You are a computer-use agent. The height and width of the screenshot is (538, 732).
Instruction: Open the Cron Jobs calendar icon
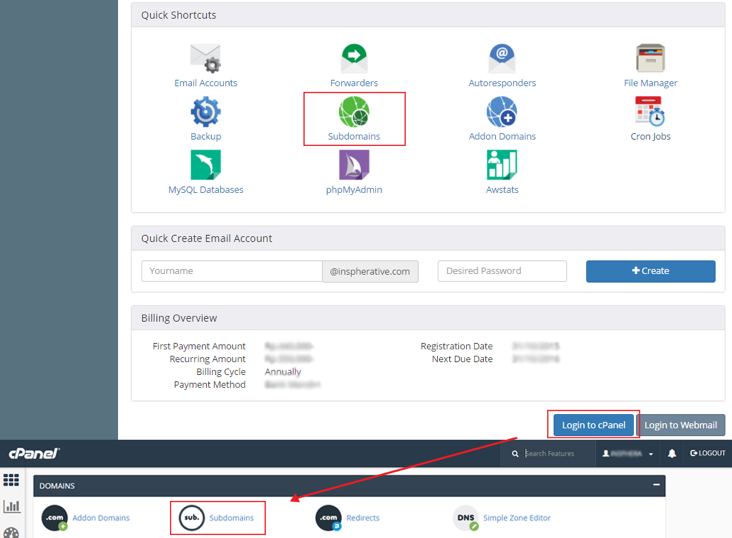click(650, 111)
